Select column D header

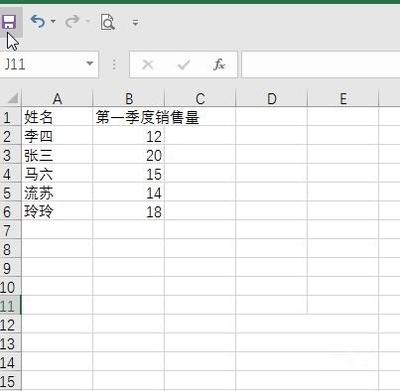[x=272, y=99]
